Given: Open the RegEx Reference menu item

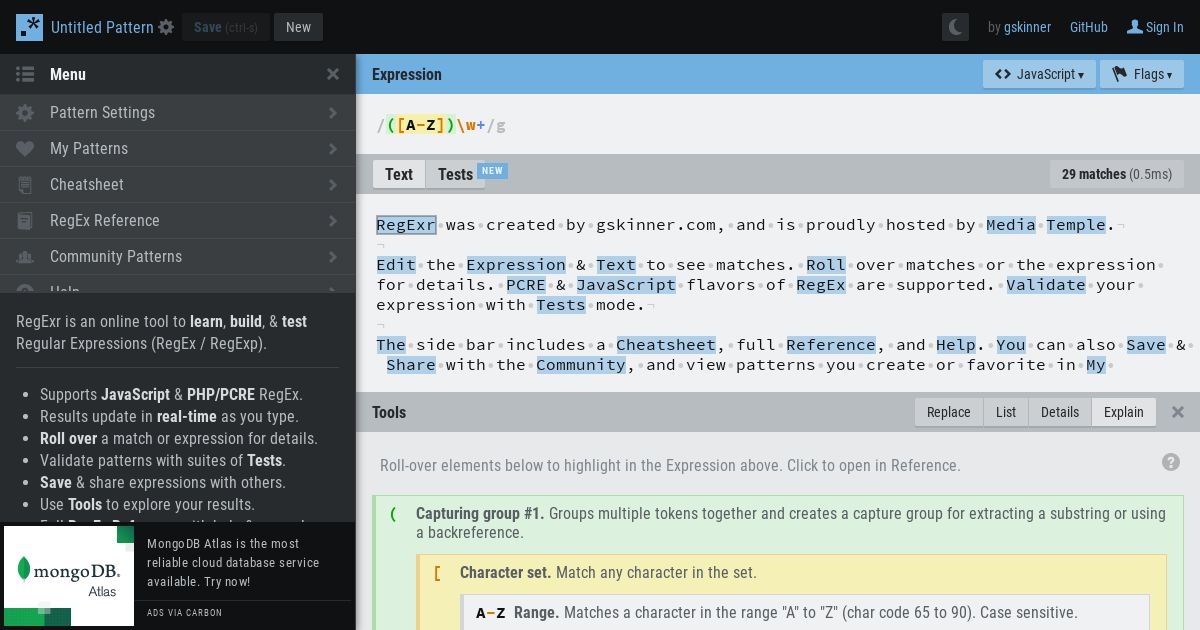Looking at the screenshot, I should 177,221.
